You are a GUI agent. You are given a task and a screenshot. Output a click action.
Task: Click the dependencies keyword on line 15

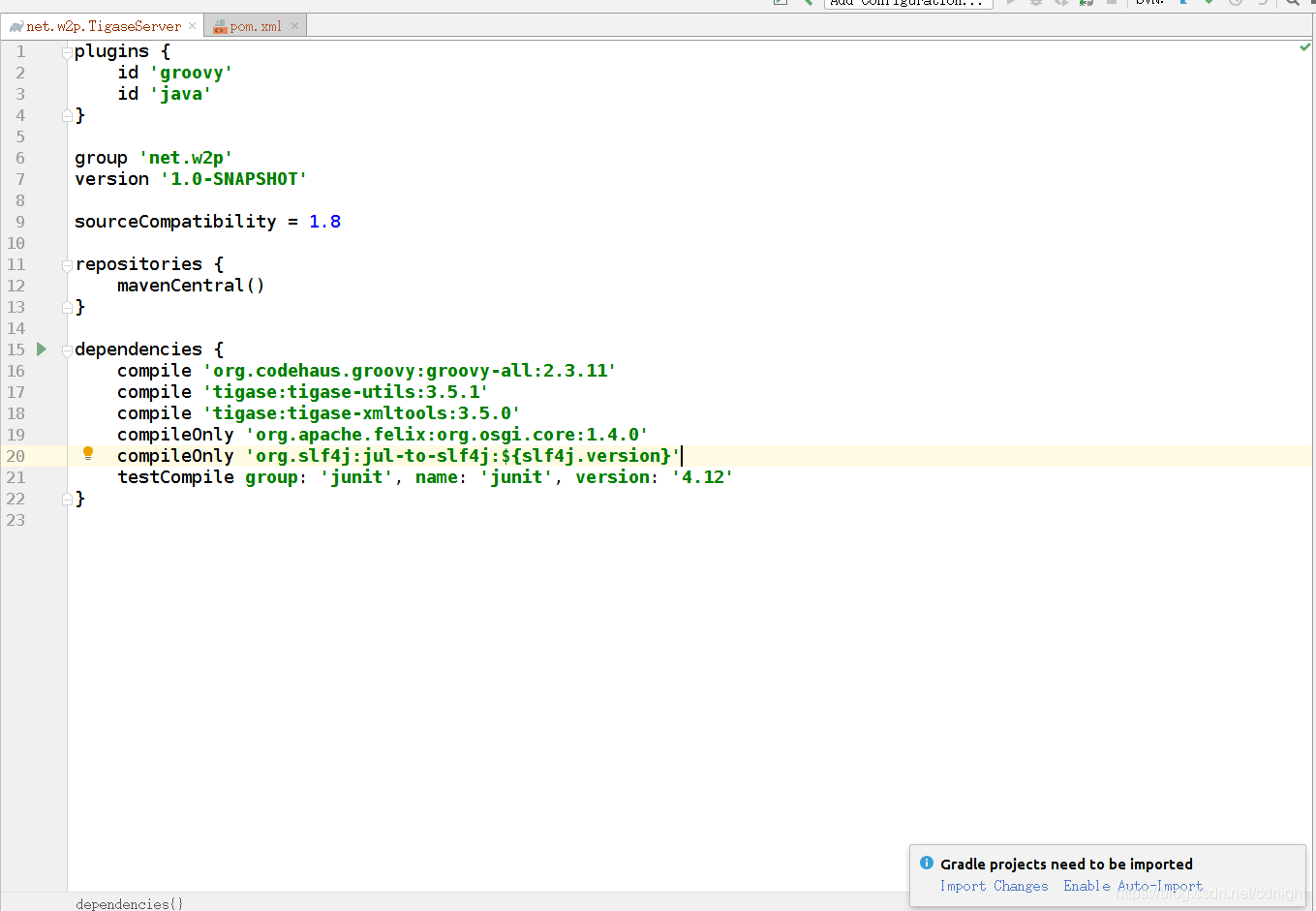[138, 349]
